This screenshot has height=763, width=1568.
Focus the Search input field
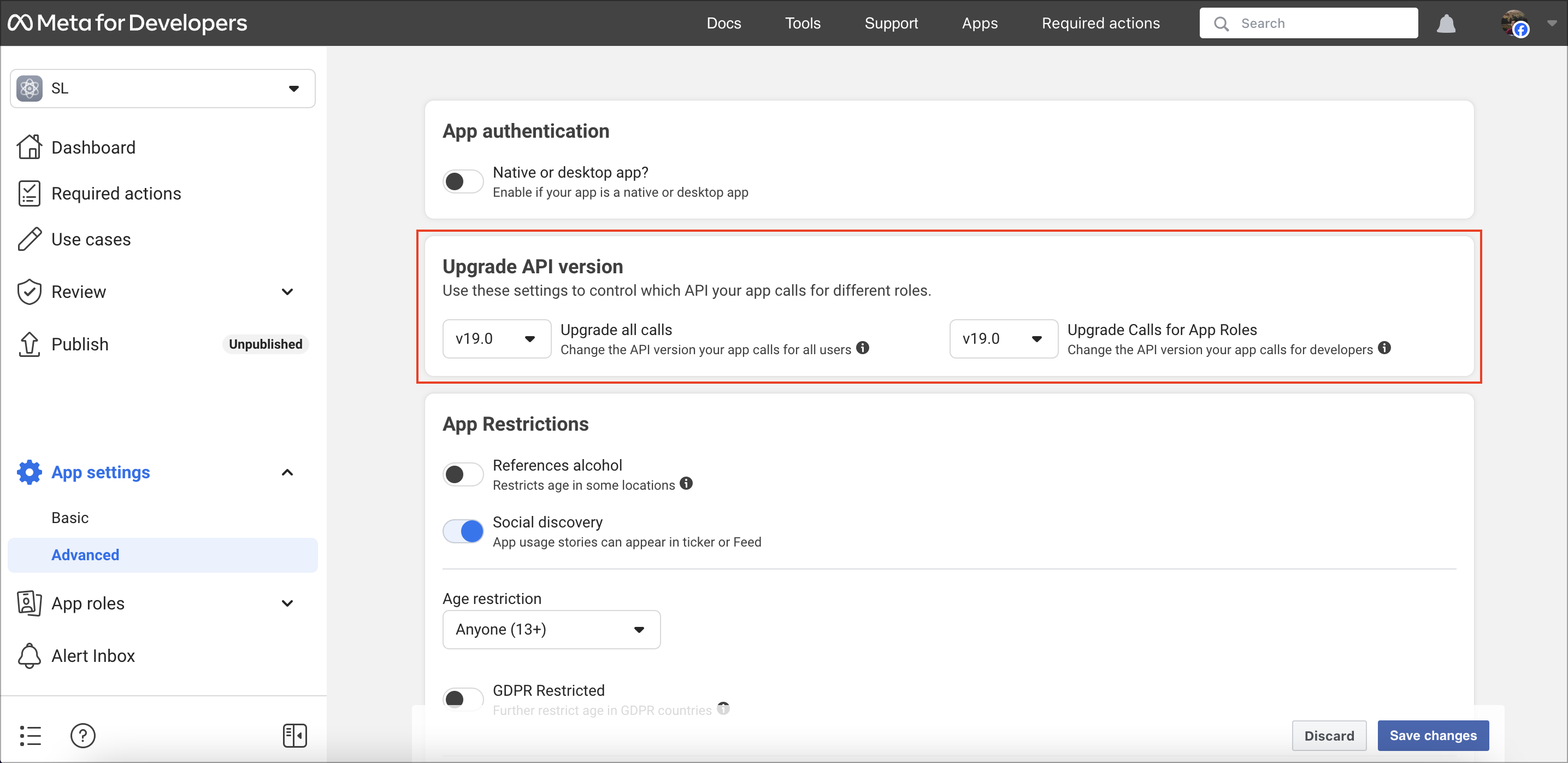(x=1308, y=23)
